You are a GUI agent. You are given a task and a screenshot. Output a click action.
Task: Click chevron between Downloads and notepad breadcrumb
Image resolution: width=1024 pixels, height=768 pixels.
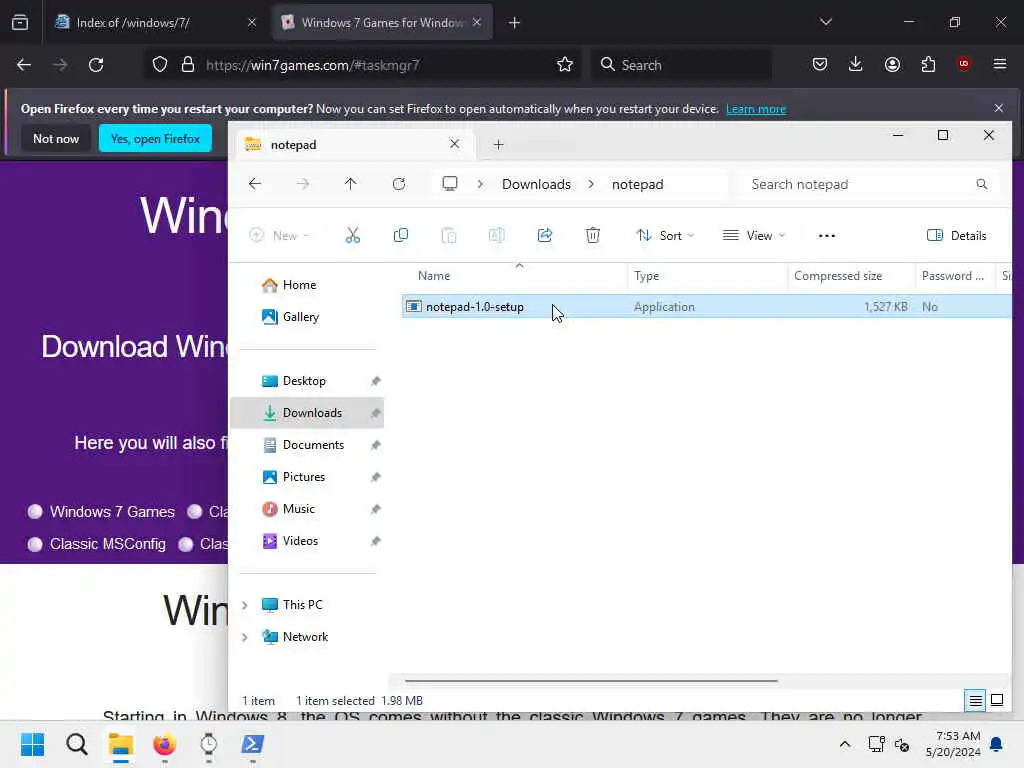[x=591, y=184]
